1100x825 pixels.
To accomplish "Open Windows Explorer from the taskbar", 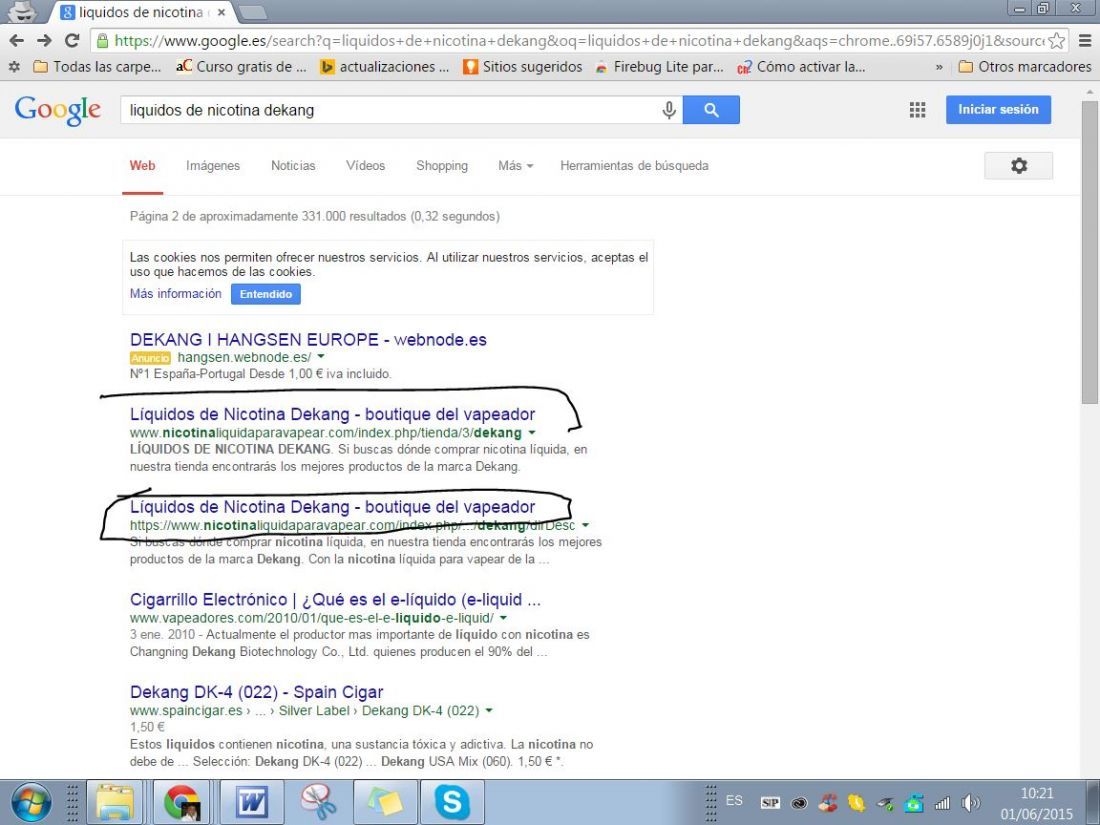I will click(x=114, y=802).
